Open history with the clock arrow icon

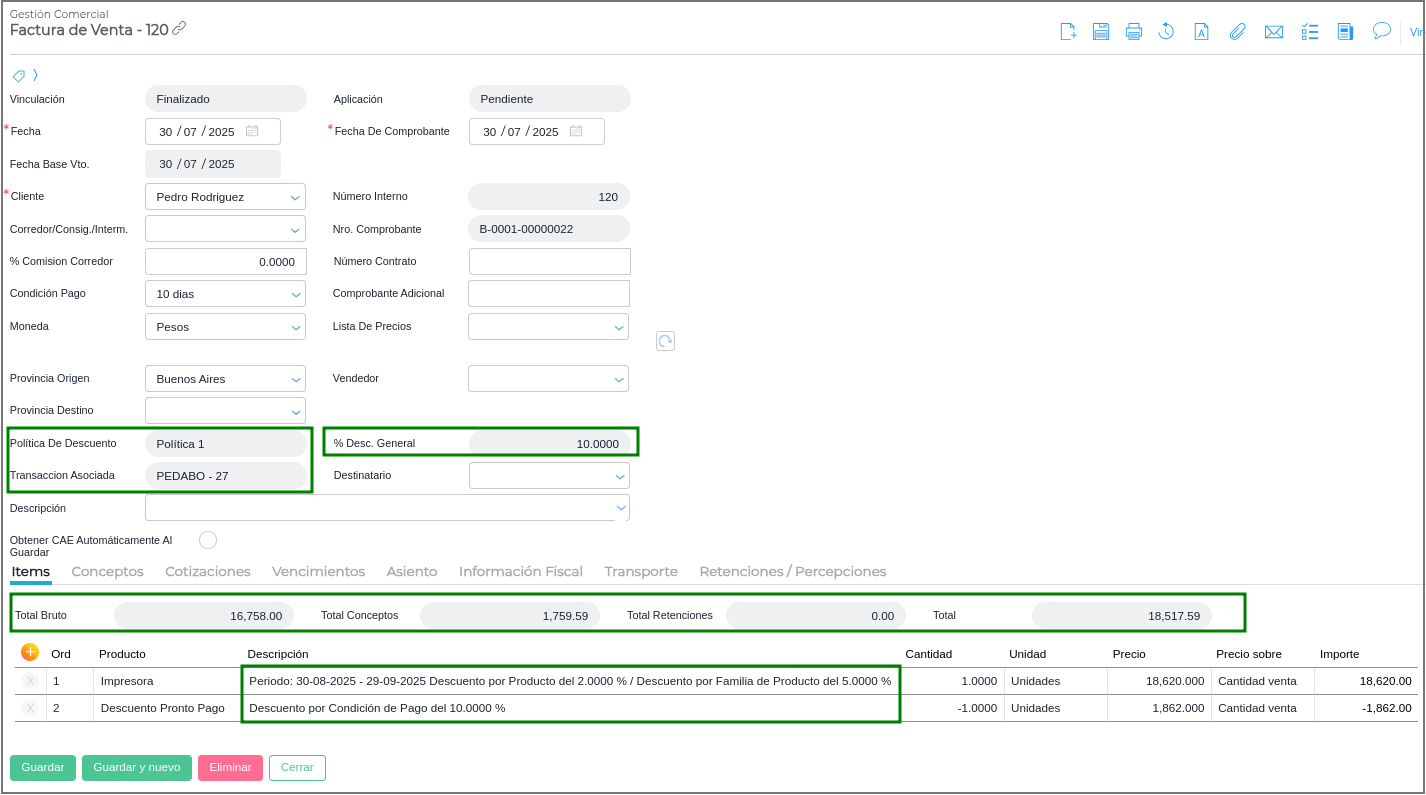click(1166, 32)
